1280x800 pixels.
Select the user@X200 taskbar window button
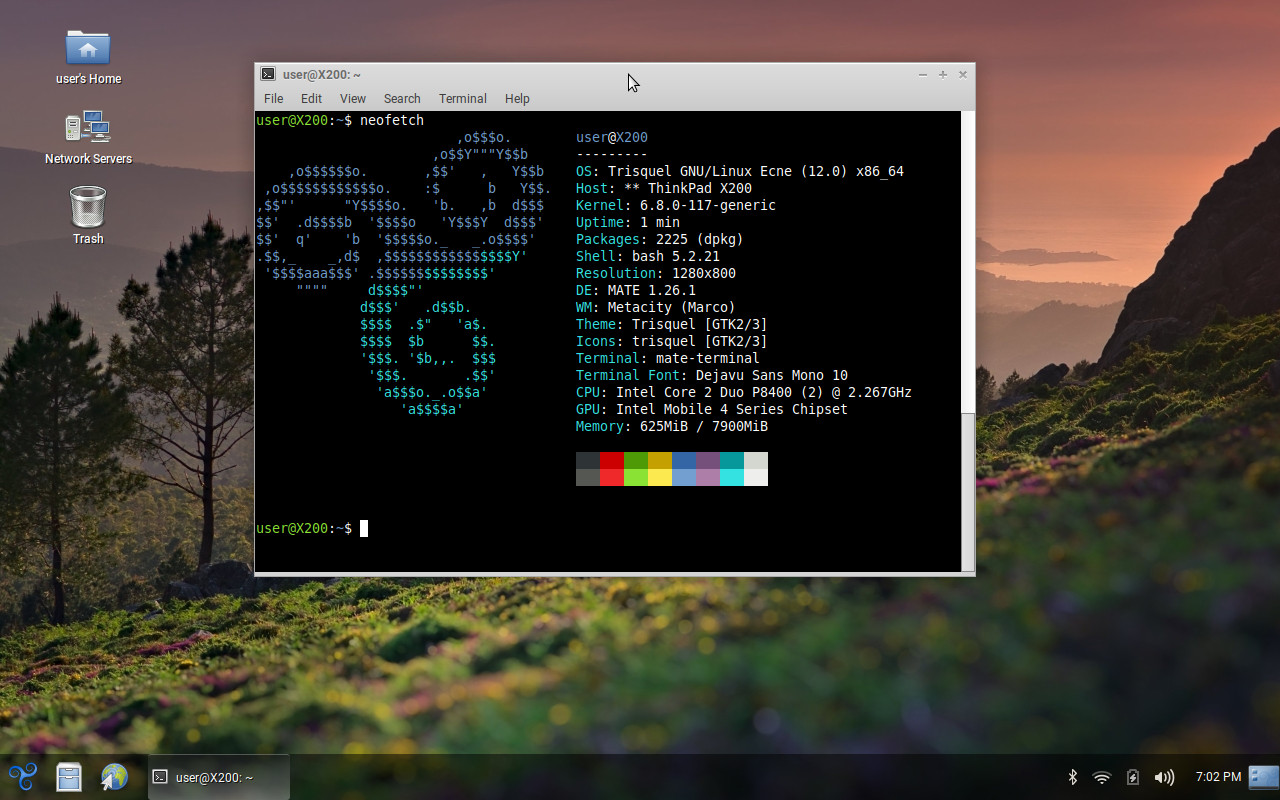coord(219,777)
